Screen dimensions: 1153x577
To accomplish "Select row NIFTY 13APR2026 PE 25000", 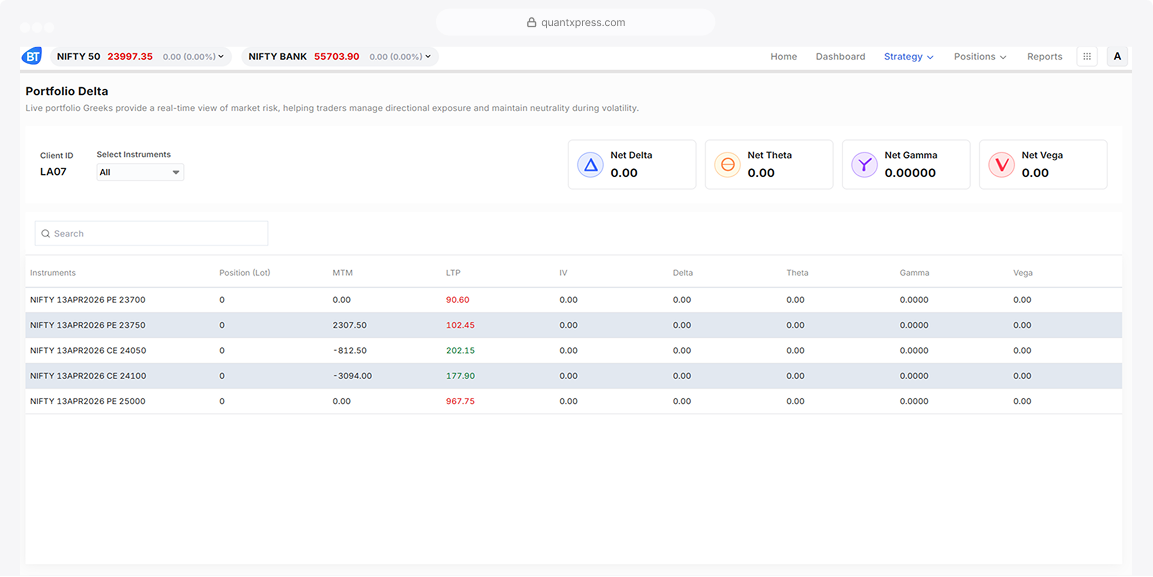I will click(574, 401).
